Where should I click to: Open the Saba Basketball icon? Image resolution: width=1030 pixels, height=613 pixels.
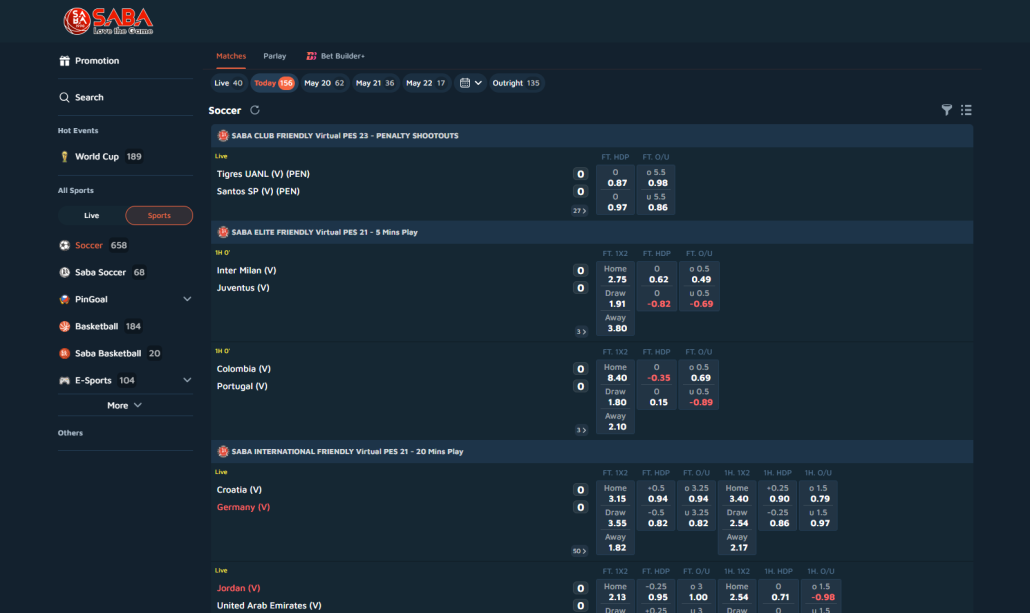click(x=64, y=353)
